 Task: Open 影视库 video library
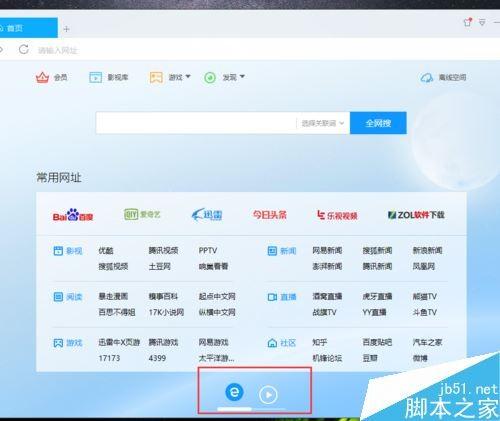109,77
